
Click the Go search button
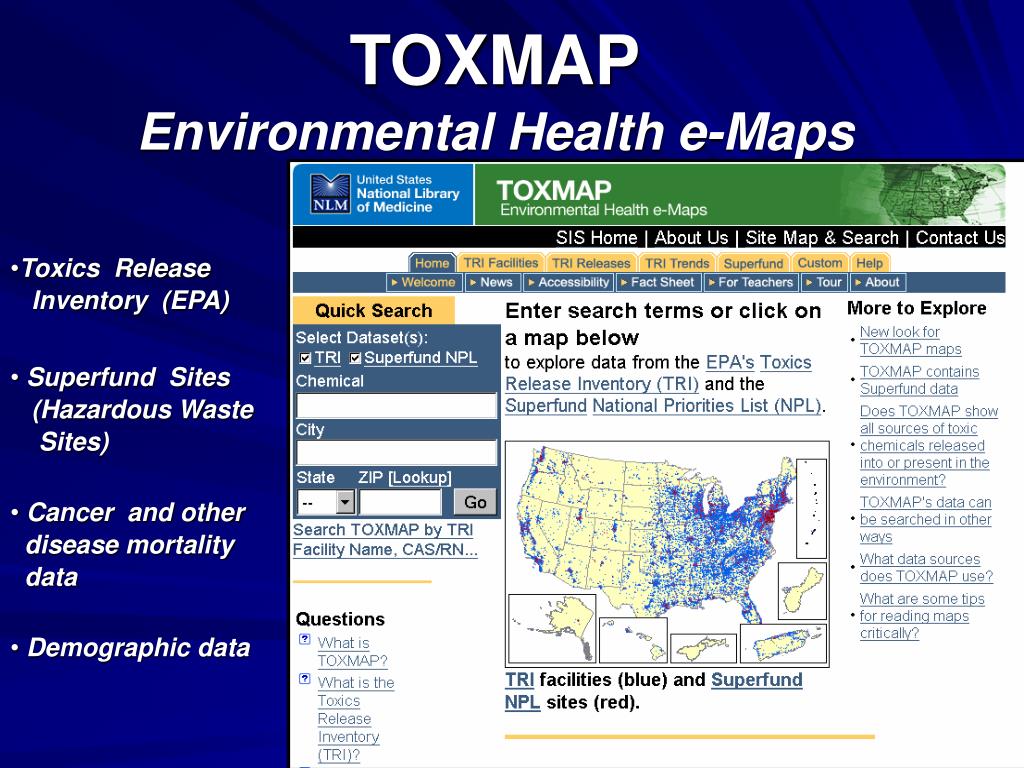pos(475,502)
